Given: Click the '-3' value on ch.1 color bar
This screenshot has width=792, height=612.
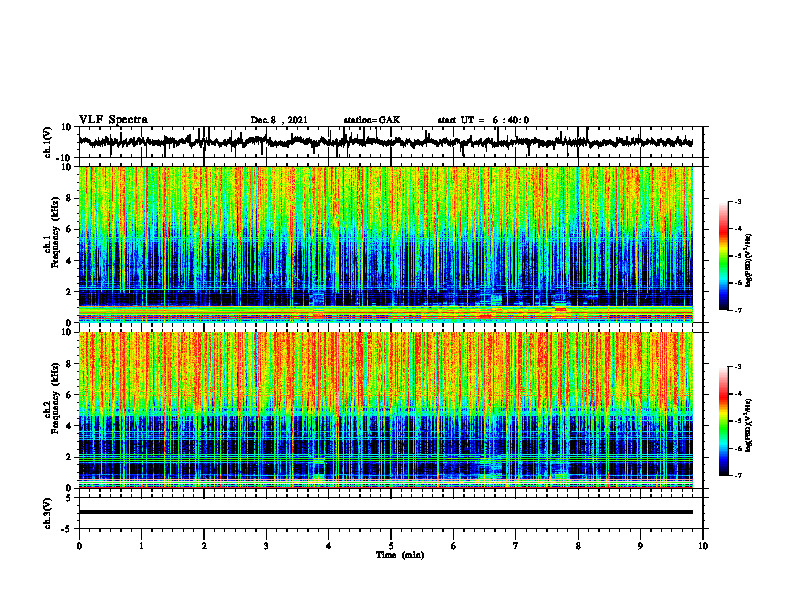Looking at the screenshot, I should 738,201.
